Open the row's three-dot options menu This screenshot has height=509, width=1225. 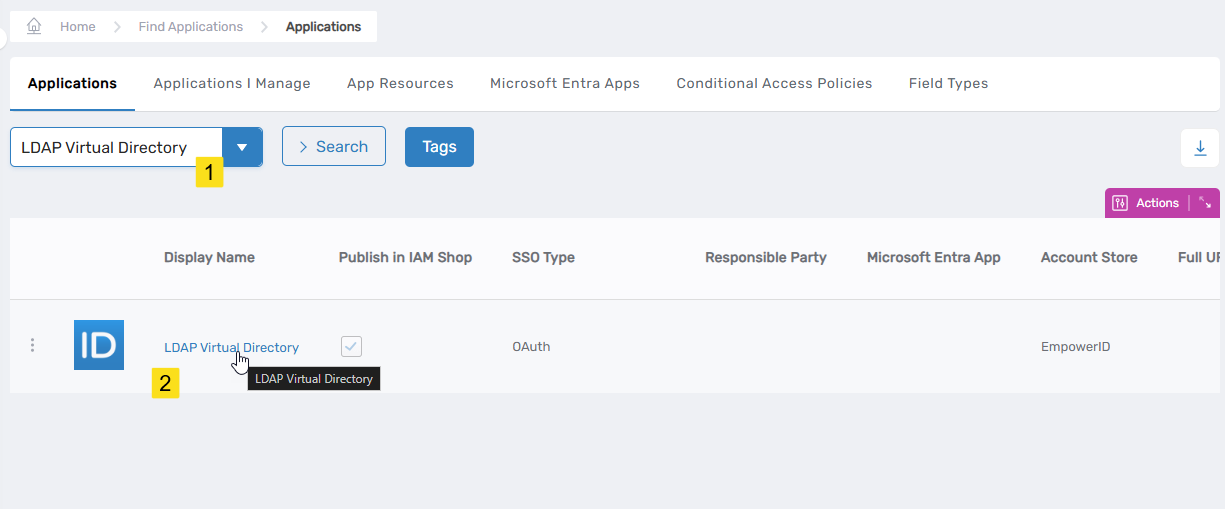pyautogui.click(x=32, y=345)
